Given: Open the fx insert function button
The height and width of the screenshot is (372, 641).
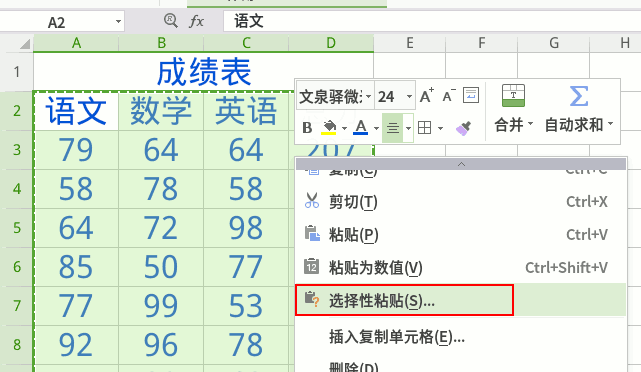Looking at the screenshot, I should (197, 21).
